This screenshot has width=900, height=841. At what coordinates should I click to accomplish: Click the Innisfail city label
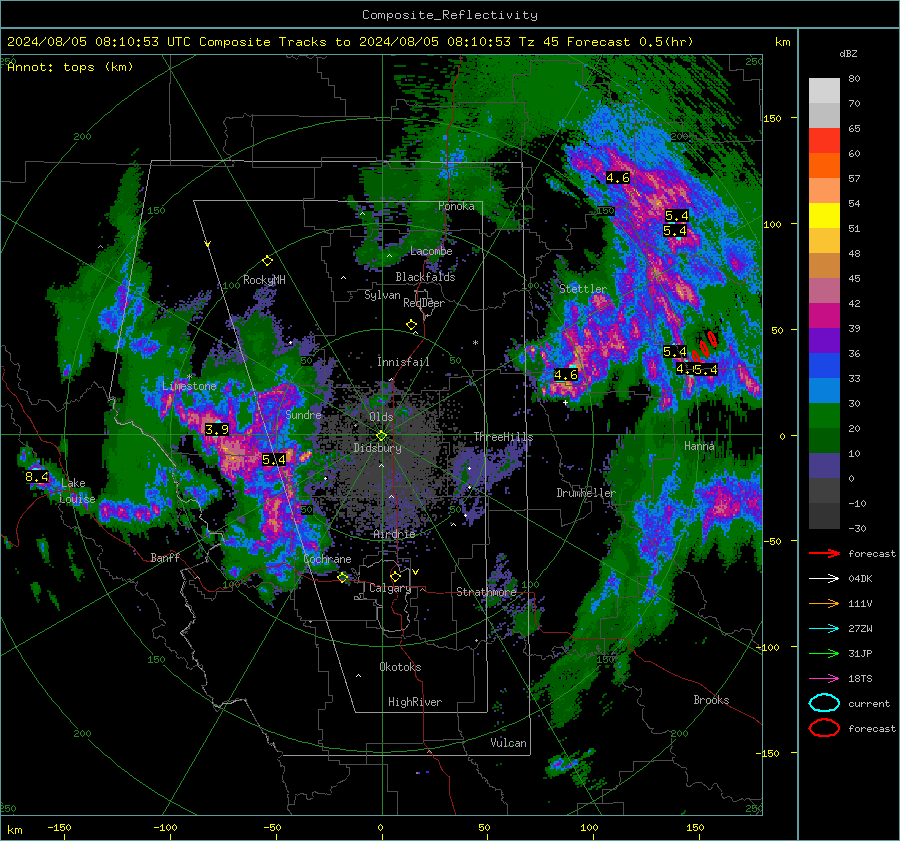(x=403, y=362)
